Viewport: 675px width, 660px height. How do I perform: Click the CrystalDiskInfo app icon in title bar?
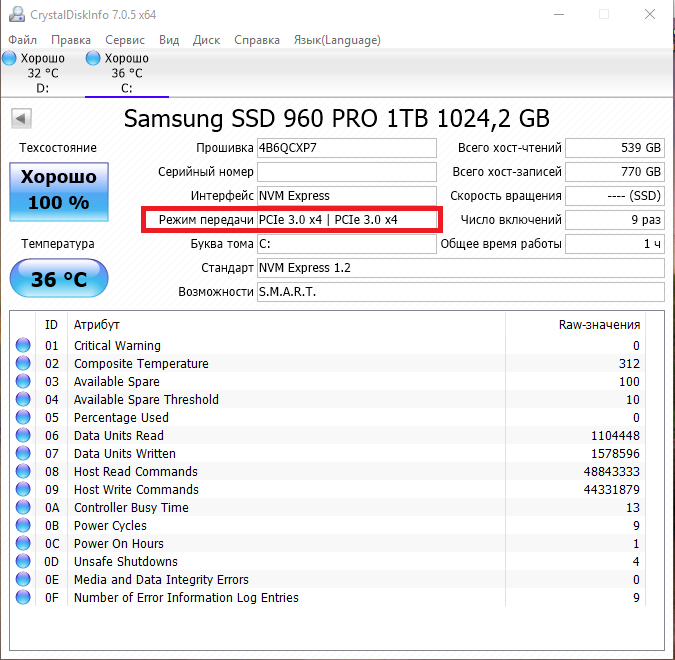click(17, 14)
